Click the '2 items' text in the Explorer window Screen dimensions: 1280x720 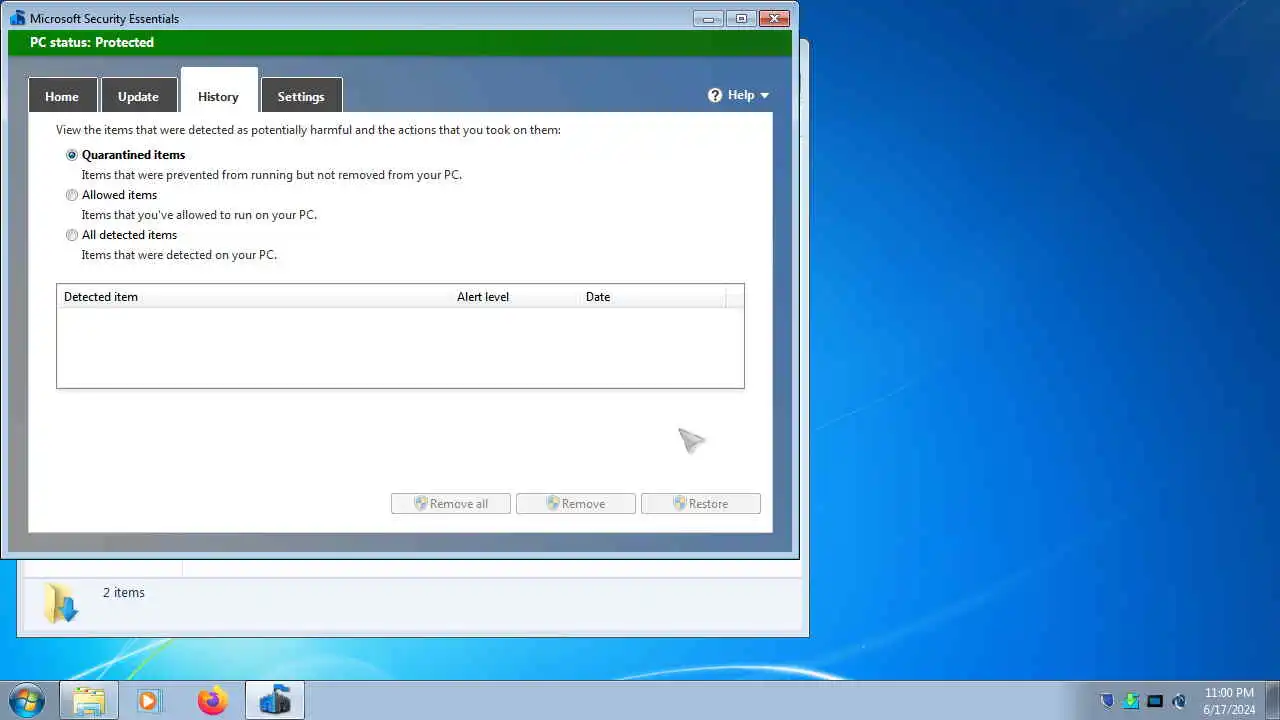click(124, 592)
